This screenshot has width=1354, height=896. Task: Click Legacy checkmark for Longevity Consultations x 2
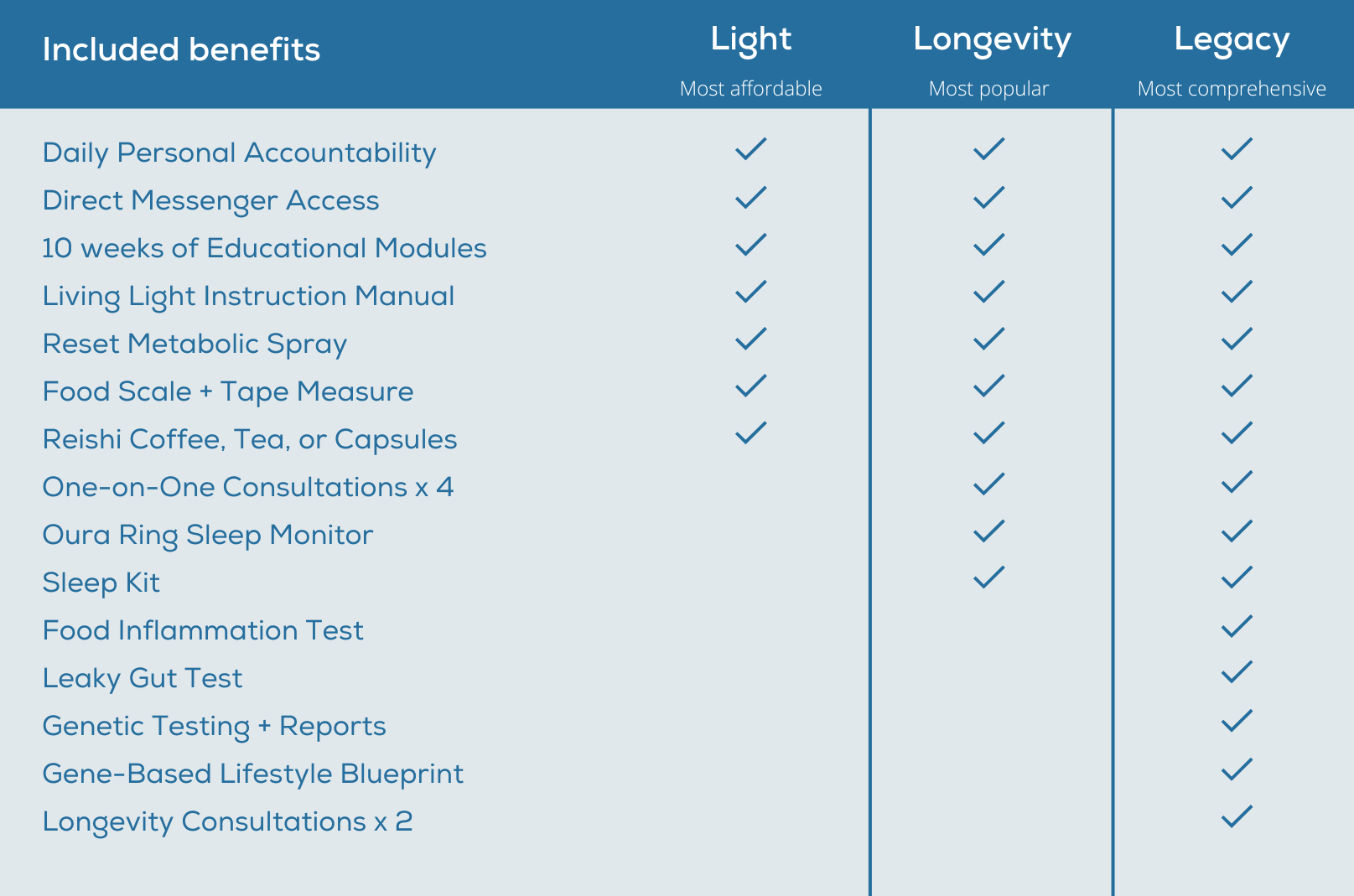1237,816
